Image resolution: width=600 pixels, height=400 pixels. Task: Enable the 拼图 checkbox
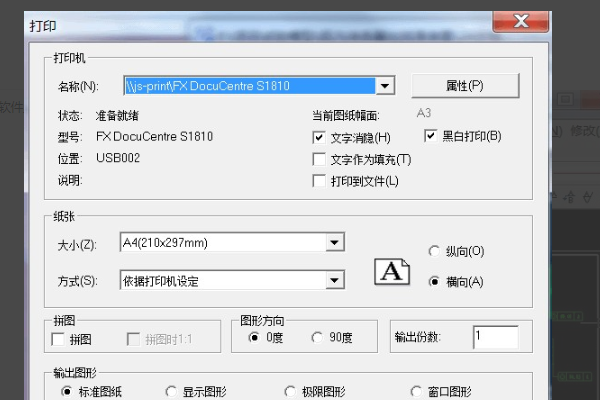(58, 339)
